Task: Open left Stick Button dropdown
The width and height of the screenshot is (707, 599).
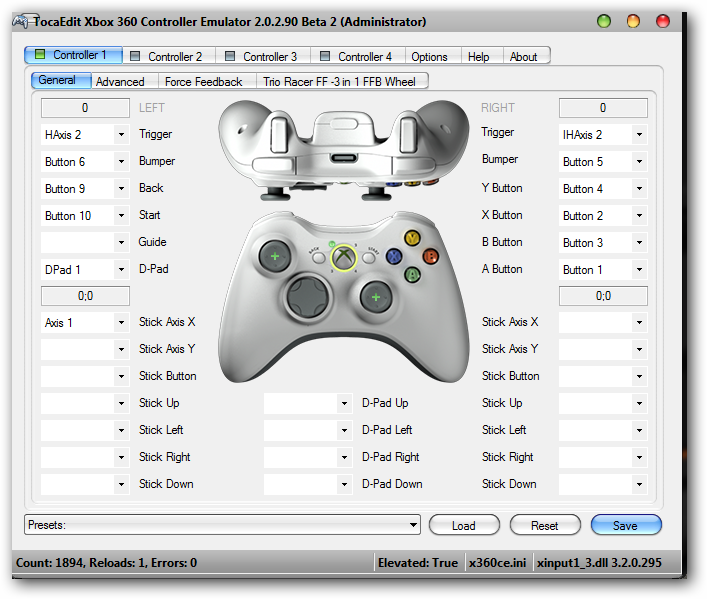Action: click(x=85, y=376)
